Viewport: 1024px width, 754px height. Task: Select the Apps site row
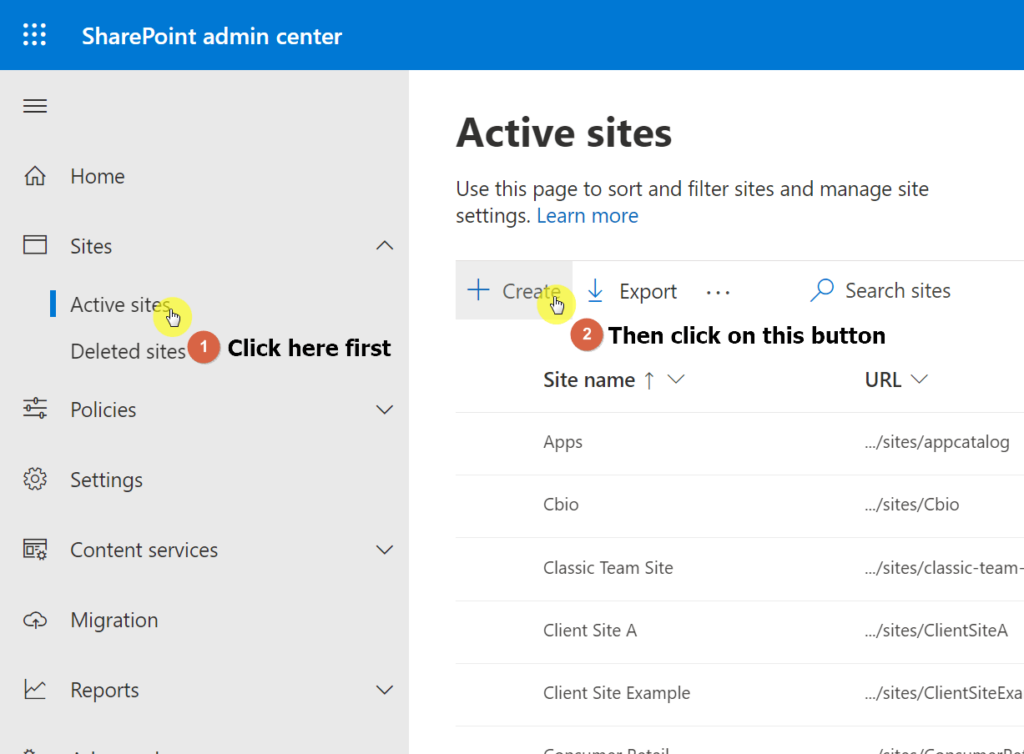739,442
